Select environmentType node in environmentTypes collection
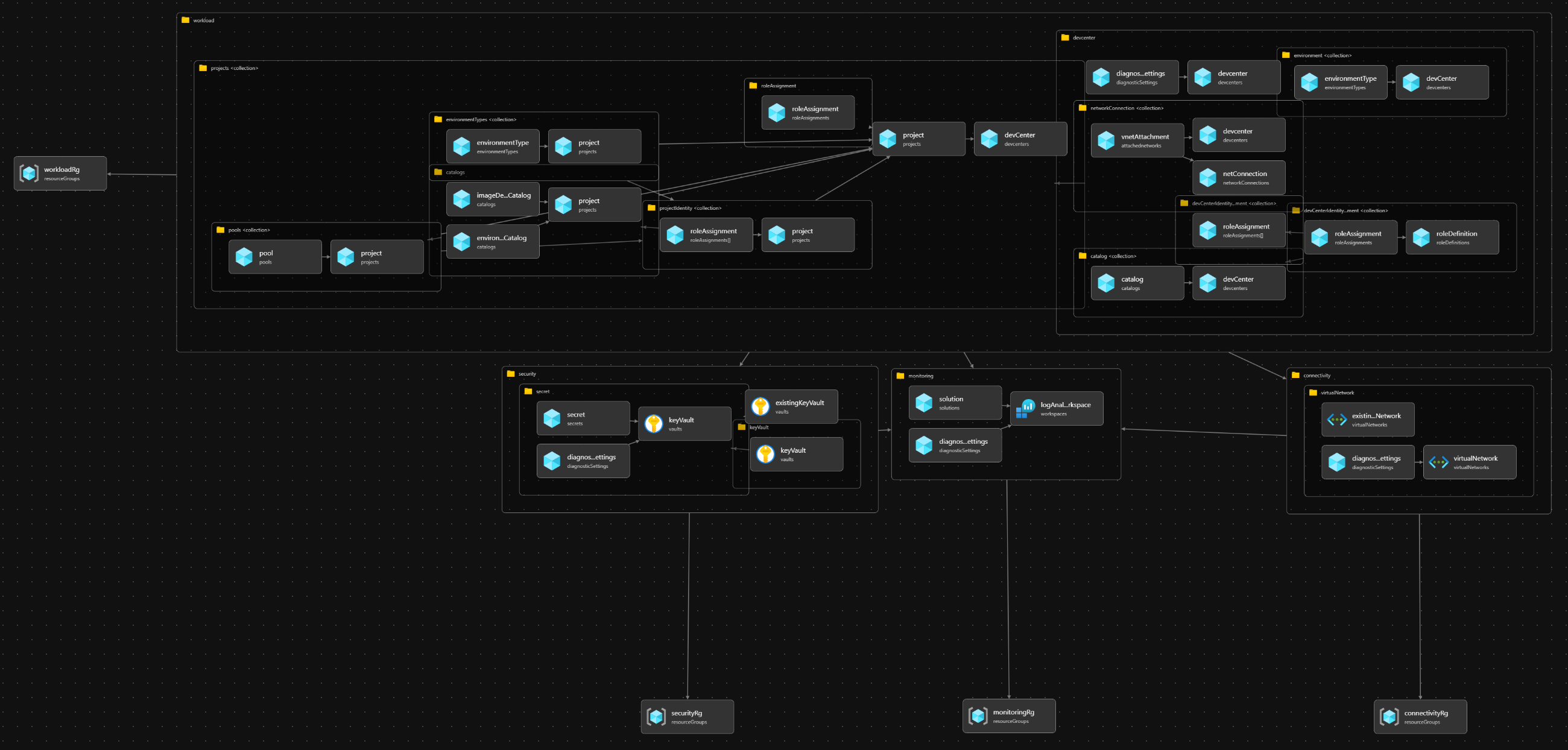This screenshot has height=750, width=1568. [493, 147]
